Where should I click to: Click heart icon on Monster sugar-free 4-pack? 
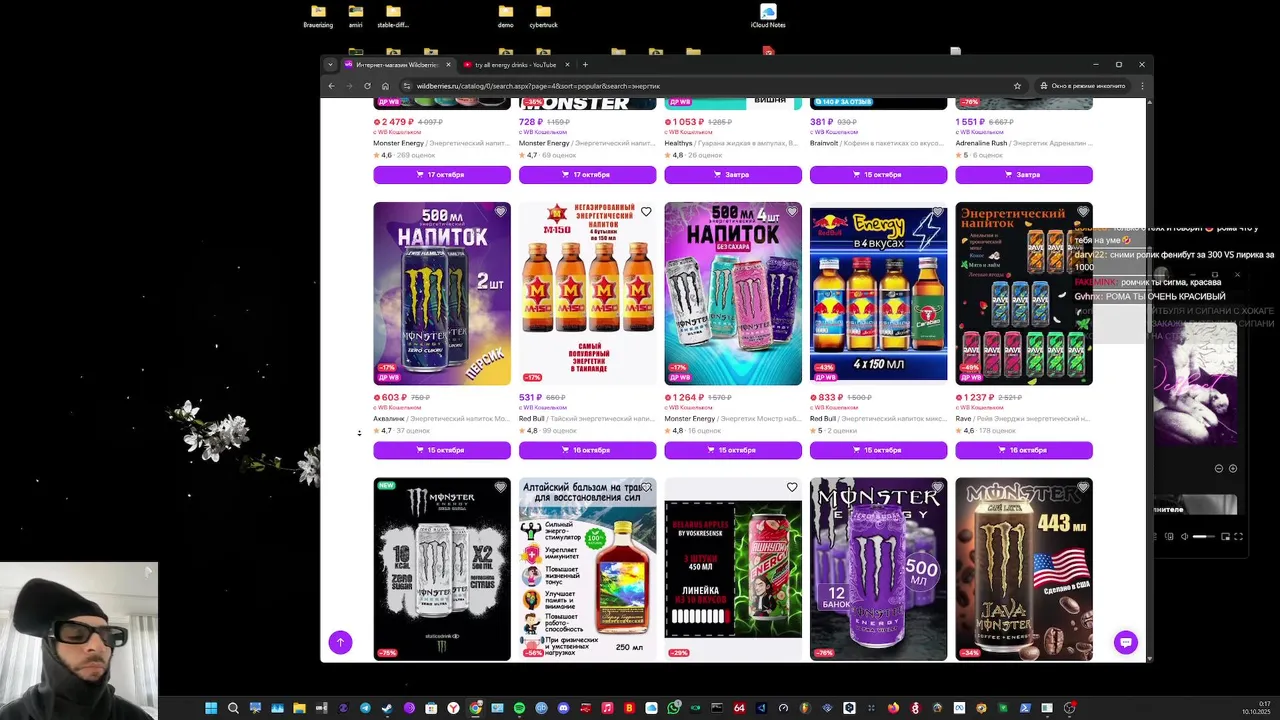[x=792, y=212]
